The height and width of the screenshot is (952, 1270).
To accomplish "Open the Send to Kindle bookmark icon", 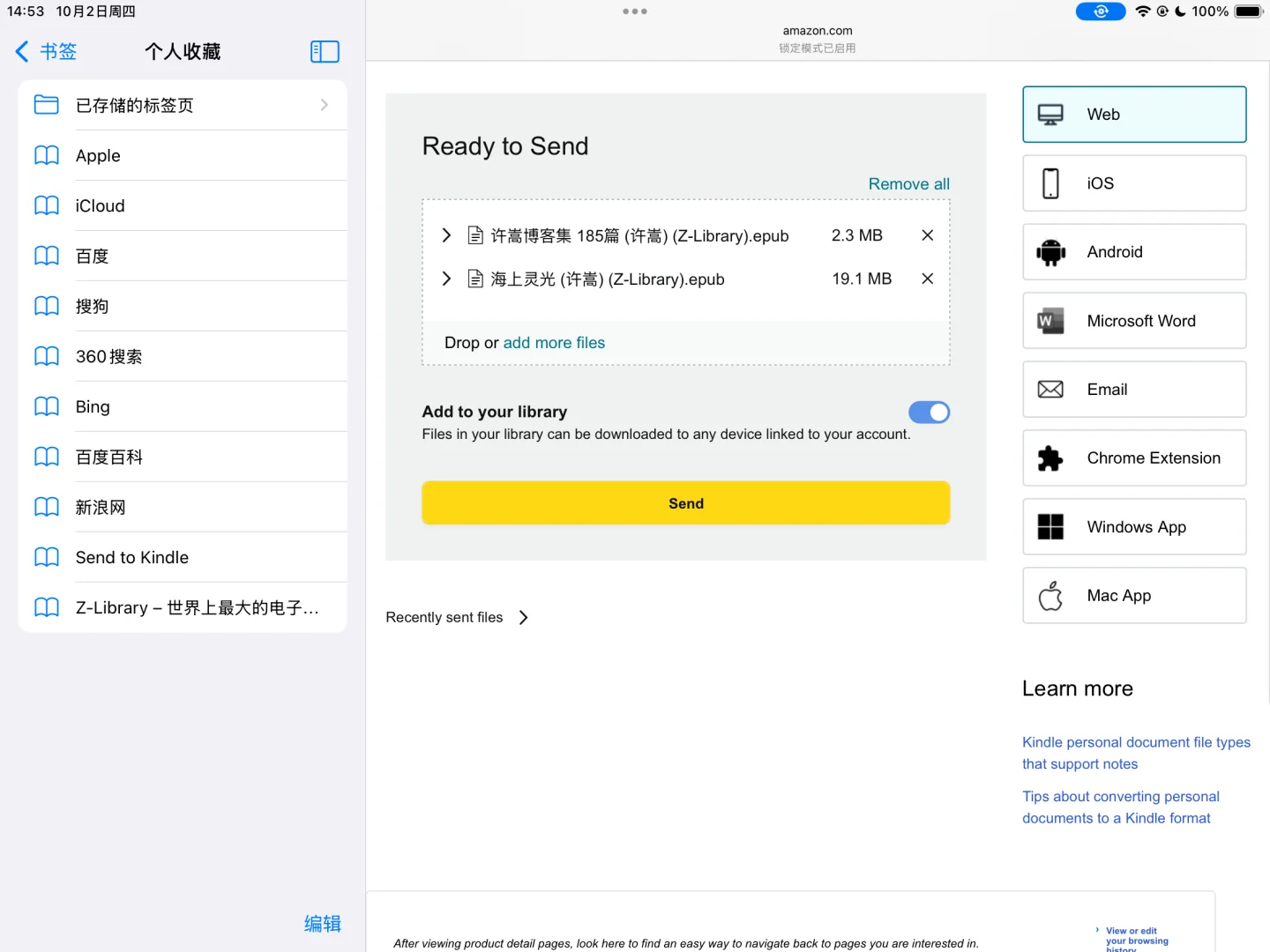I will coord(46,557).
